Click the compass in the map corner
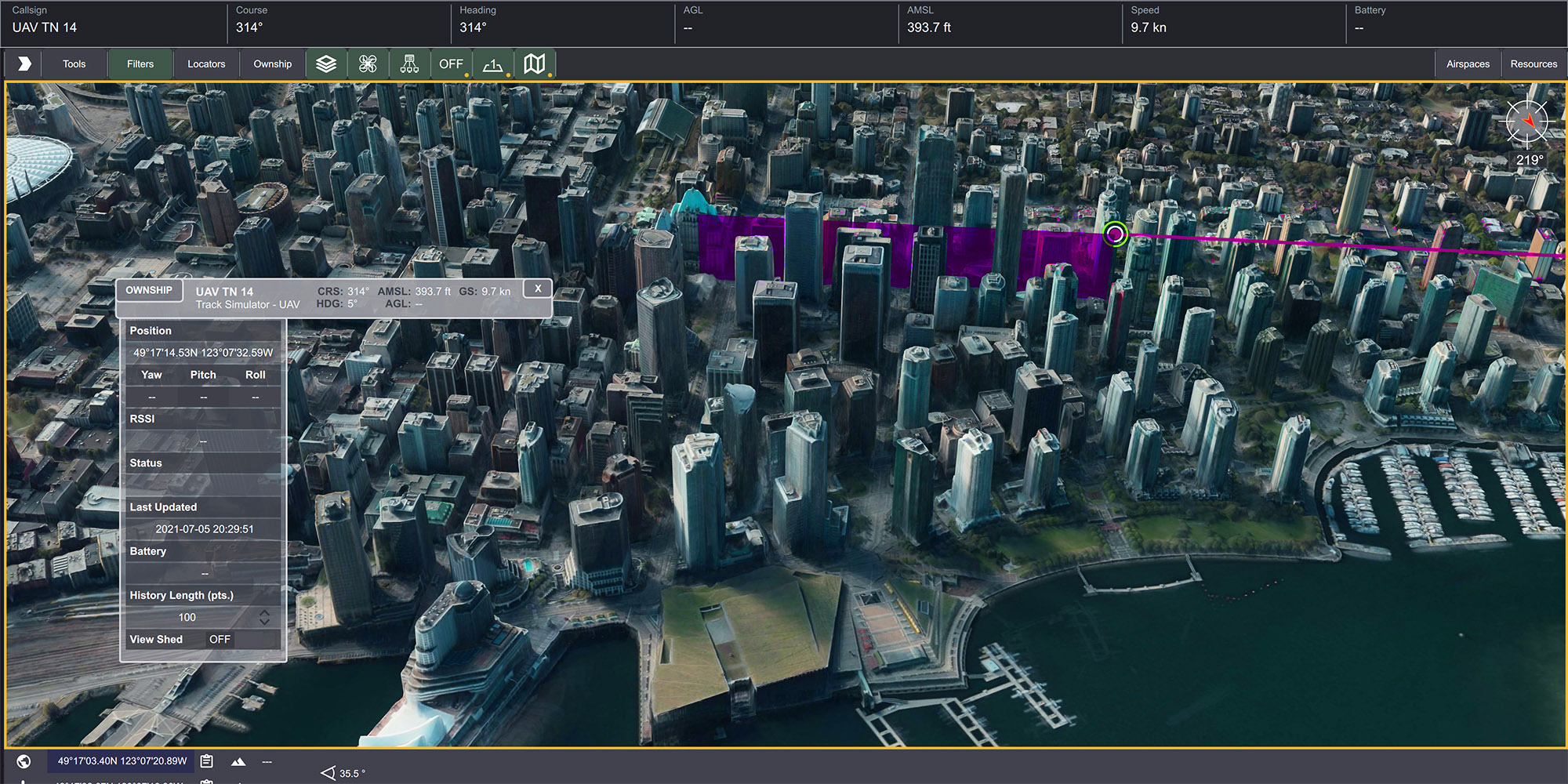This screenshot has width=1568, height=784. [x=1527, y=122]
